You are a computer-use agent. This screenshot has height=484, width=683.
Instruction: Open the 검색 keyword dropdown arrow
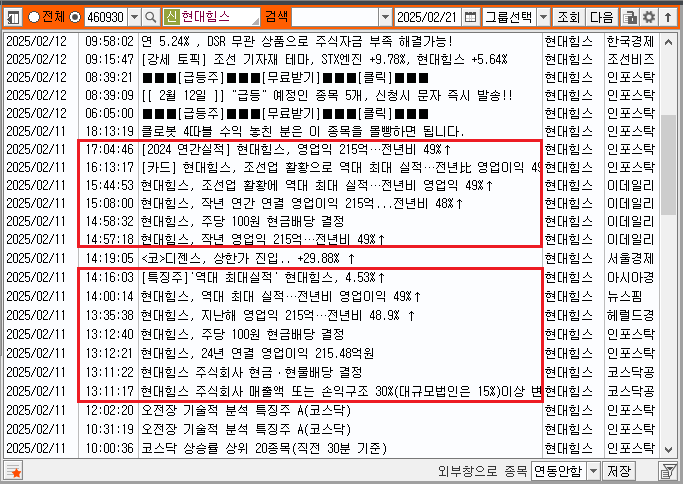(x=385, y=17)
